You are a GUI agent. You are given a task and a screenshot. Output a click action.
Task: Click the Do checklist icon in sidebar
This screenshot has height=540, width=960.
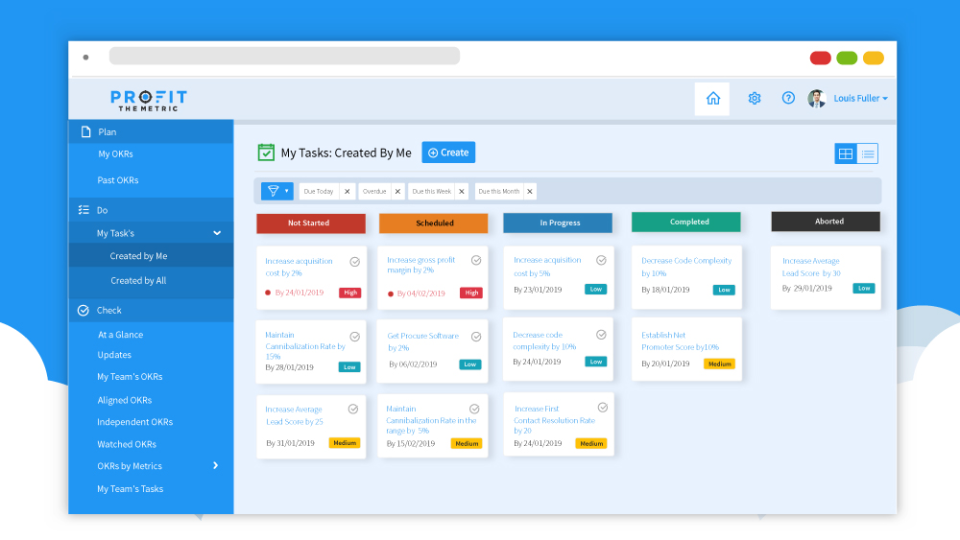[84, 210]
